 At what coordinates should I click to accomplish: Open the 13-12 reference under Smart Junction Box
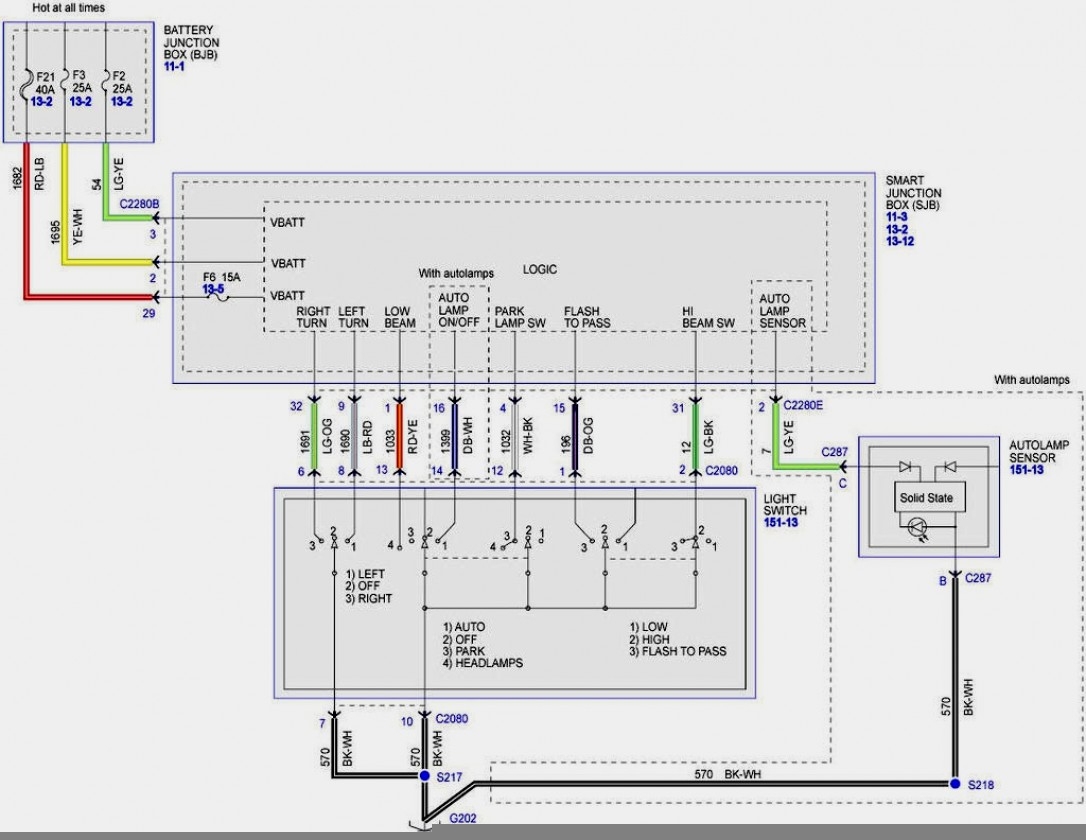(900, 241)
